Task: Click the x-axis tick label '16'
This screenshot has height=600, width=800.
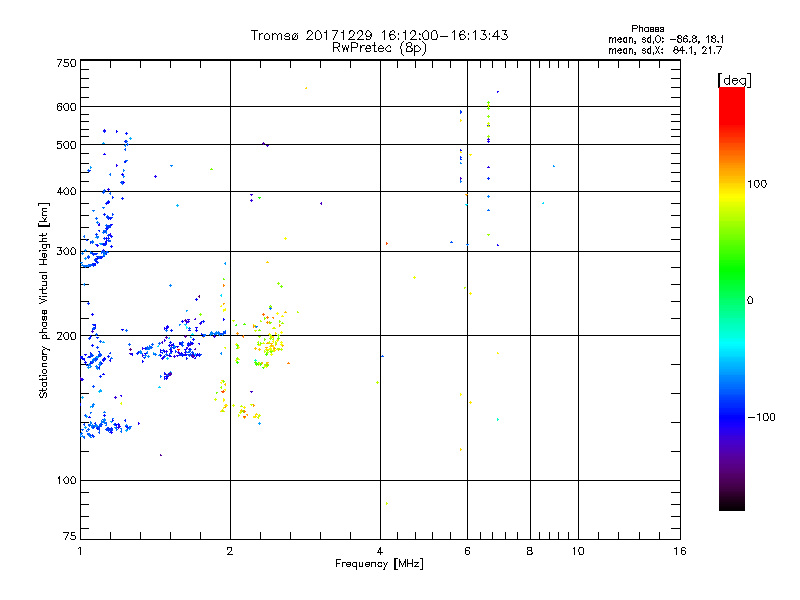Action: [680, 551]
